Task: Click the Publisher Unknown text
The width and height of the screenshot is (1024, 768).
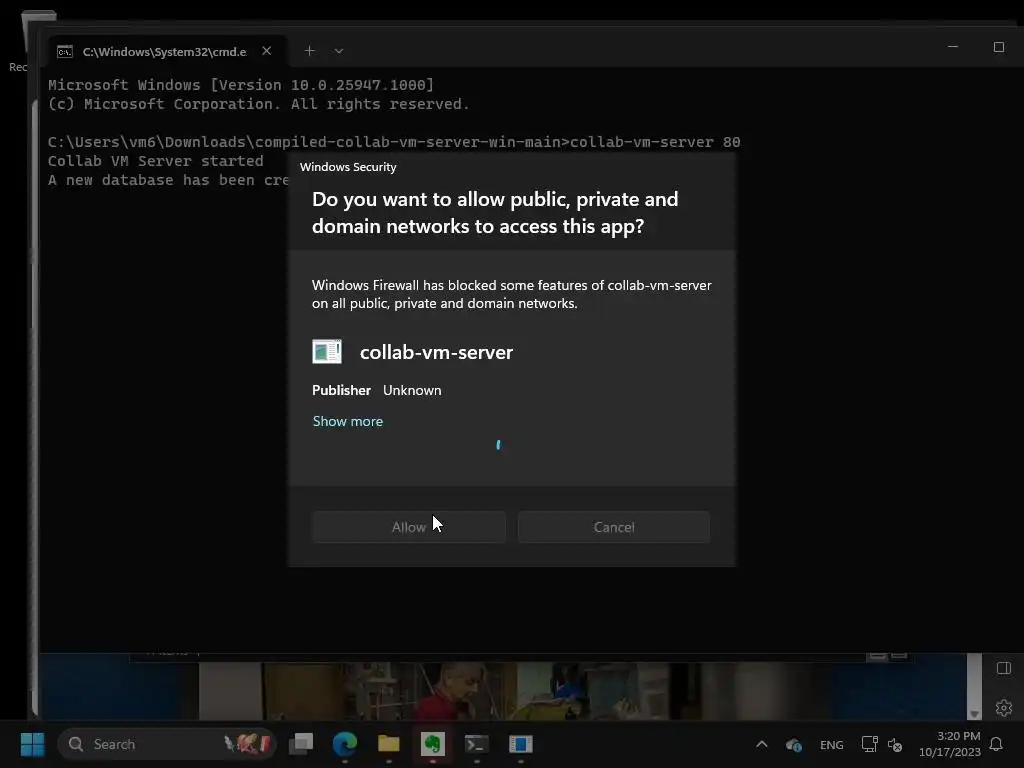Action: (377, 390)
